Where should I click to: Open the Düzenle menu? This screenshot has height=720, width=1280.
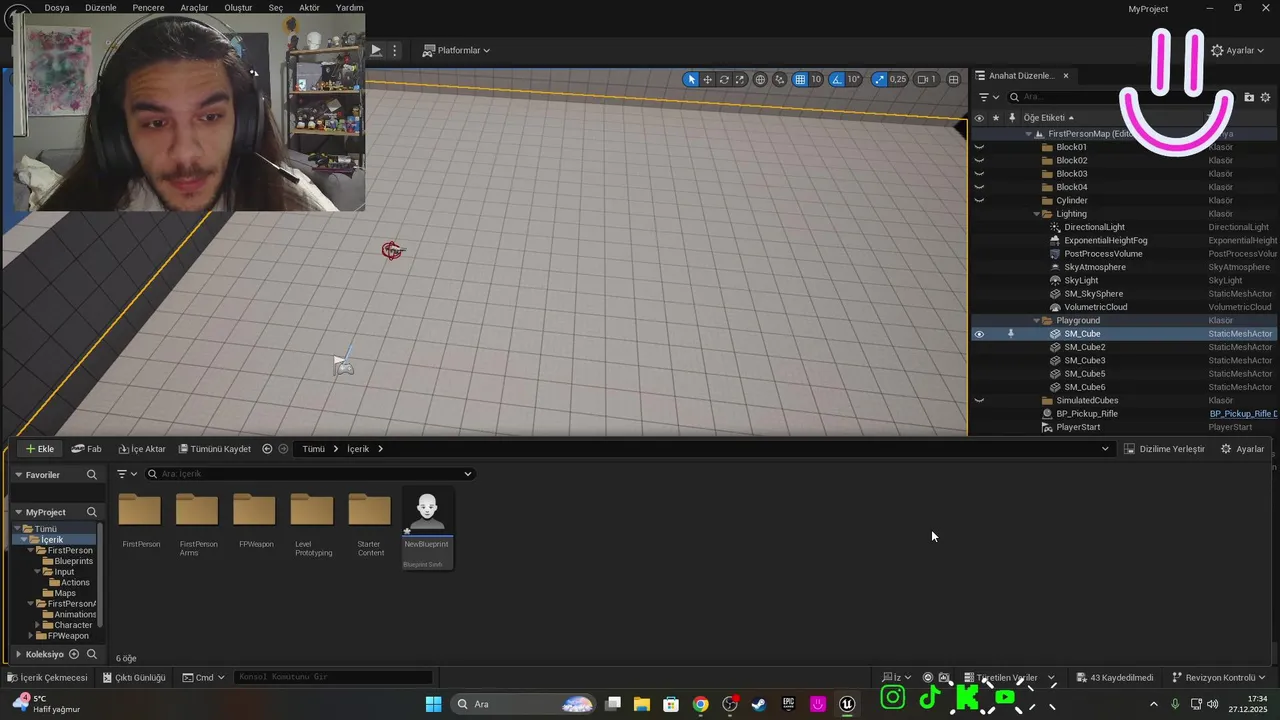[x=101, y=7]
